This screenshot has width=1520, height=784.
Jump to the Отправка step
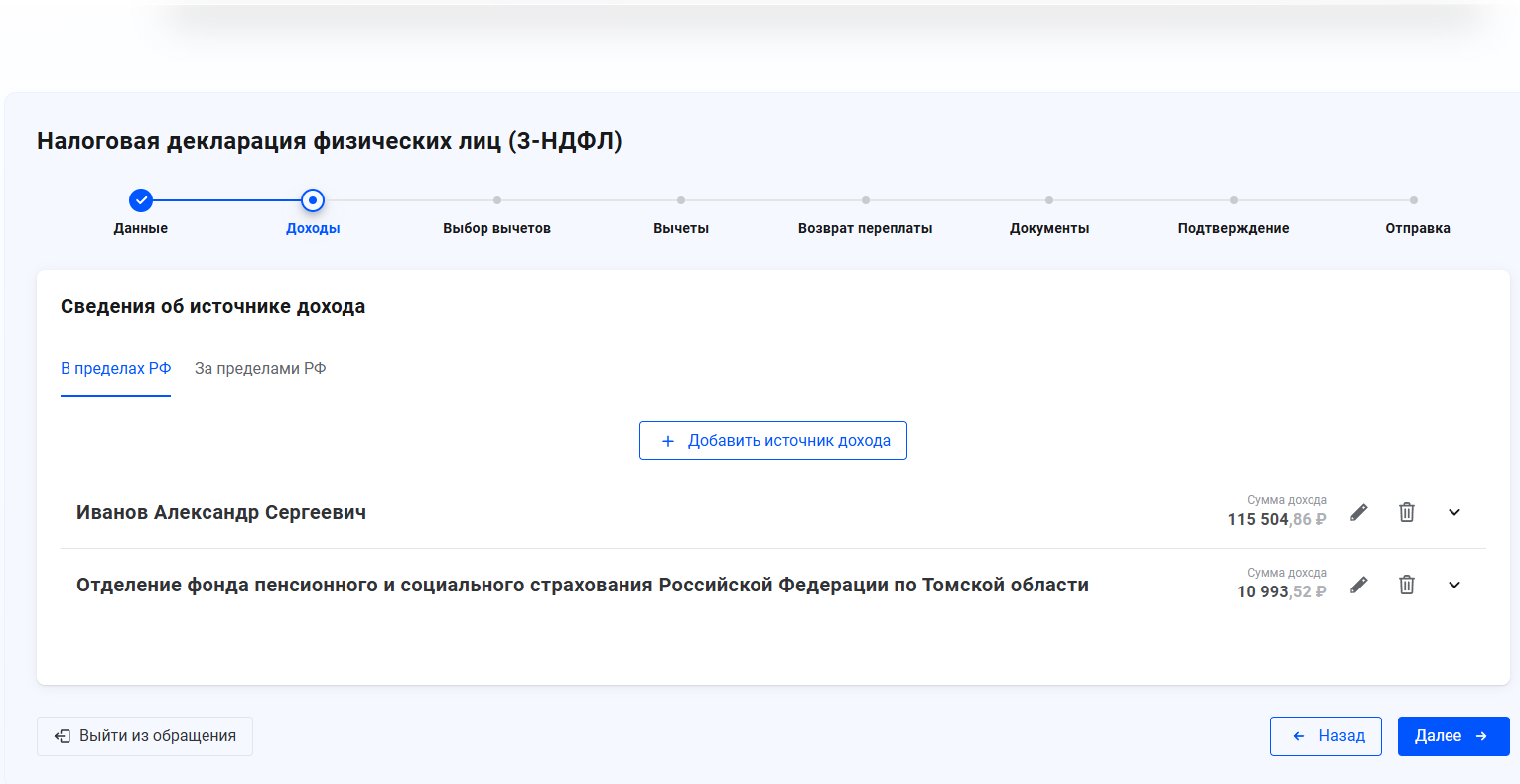pyautogui.click(x=1414, y=201)
